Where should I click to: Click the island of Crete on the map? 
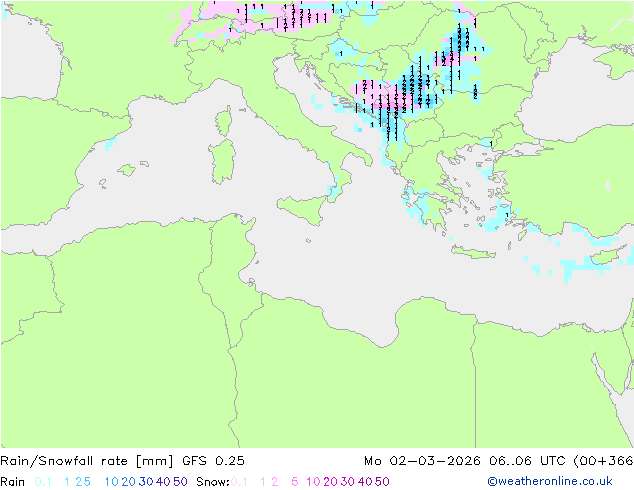[x=473, y=252]
